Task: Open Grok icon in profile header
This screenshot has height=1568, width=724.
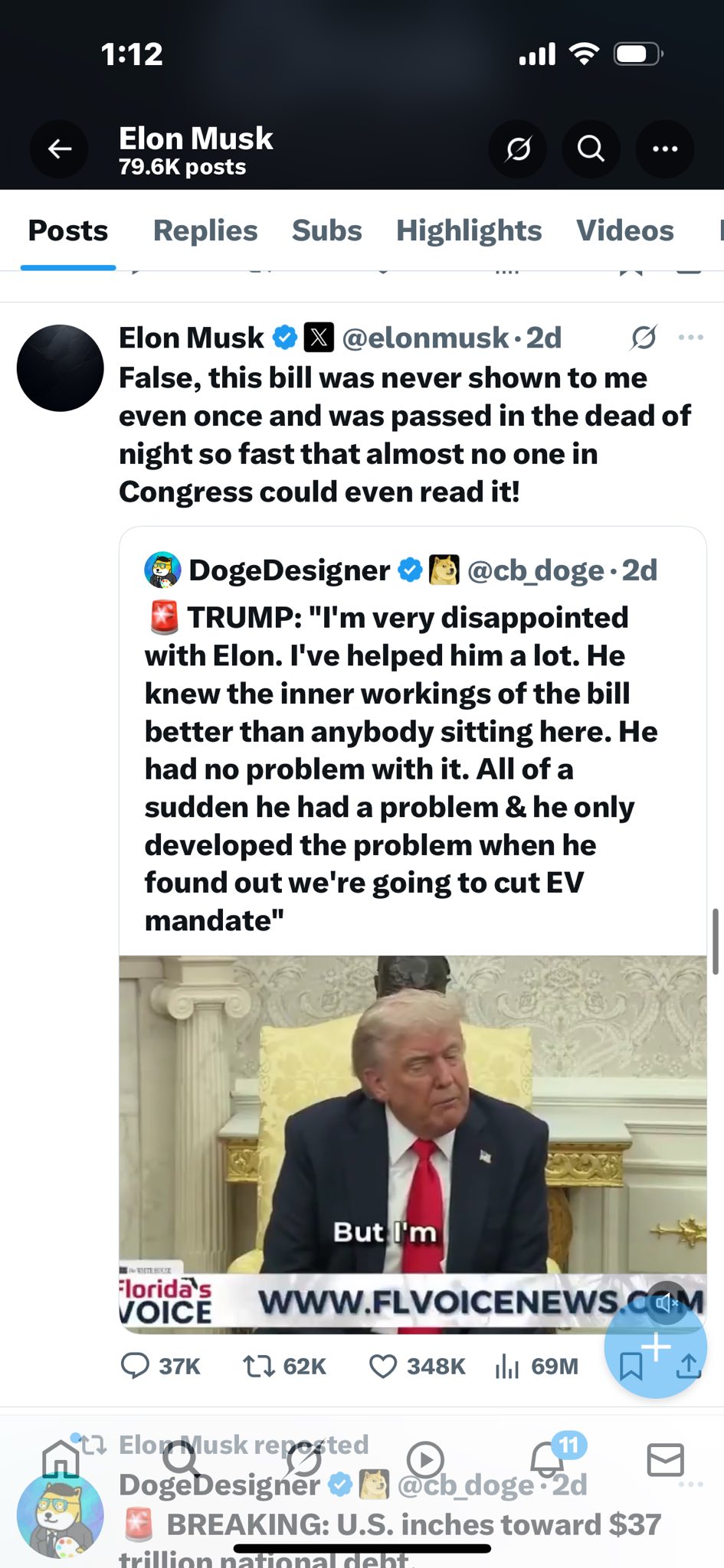Action: click(x=518, y=149)
